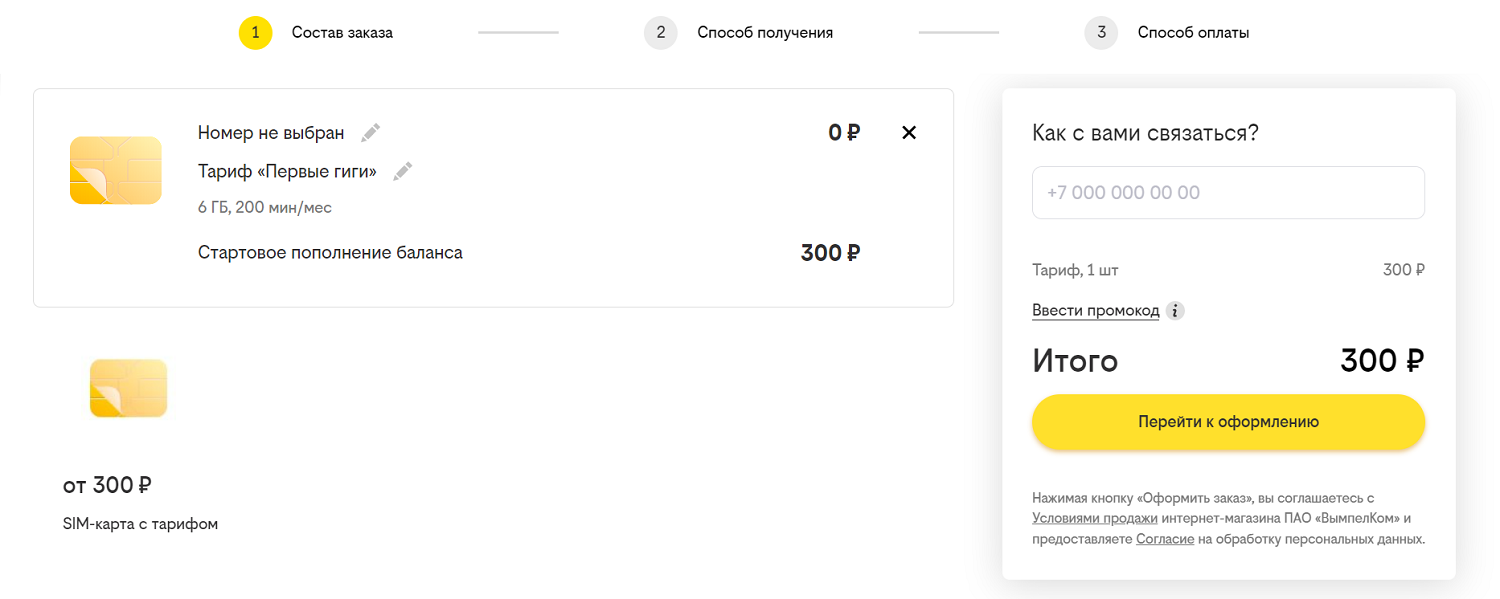Edit tariff «Первые гиги» with the pencil icon
The width and height of the screenshot is (1500, 599).
(402, 172)
